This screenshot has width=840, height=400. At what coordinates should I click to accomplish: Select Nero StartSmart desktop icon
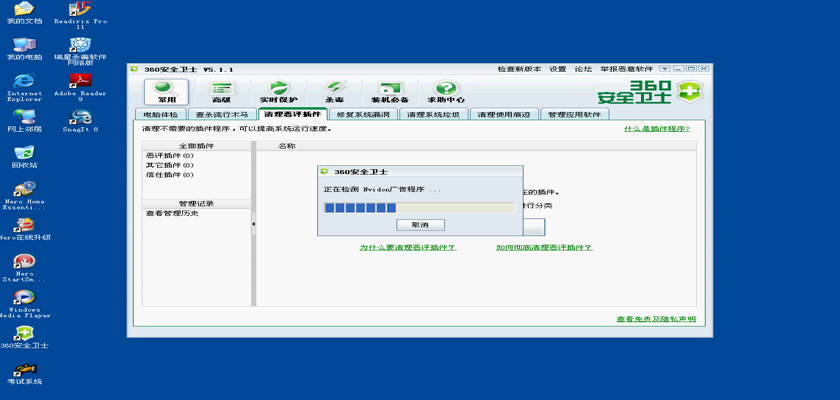[x=24, y=268]
